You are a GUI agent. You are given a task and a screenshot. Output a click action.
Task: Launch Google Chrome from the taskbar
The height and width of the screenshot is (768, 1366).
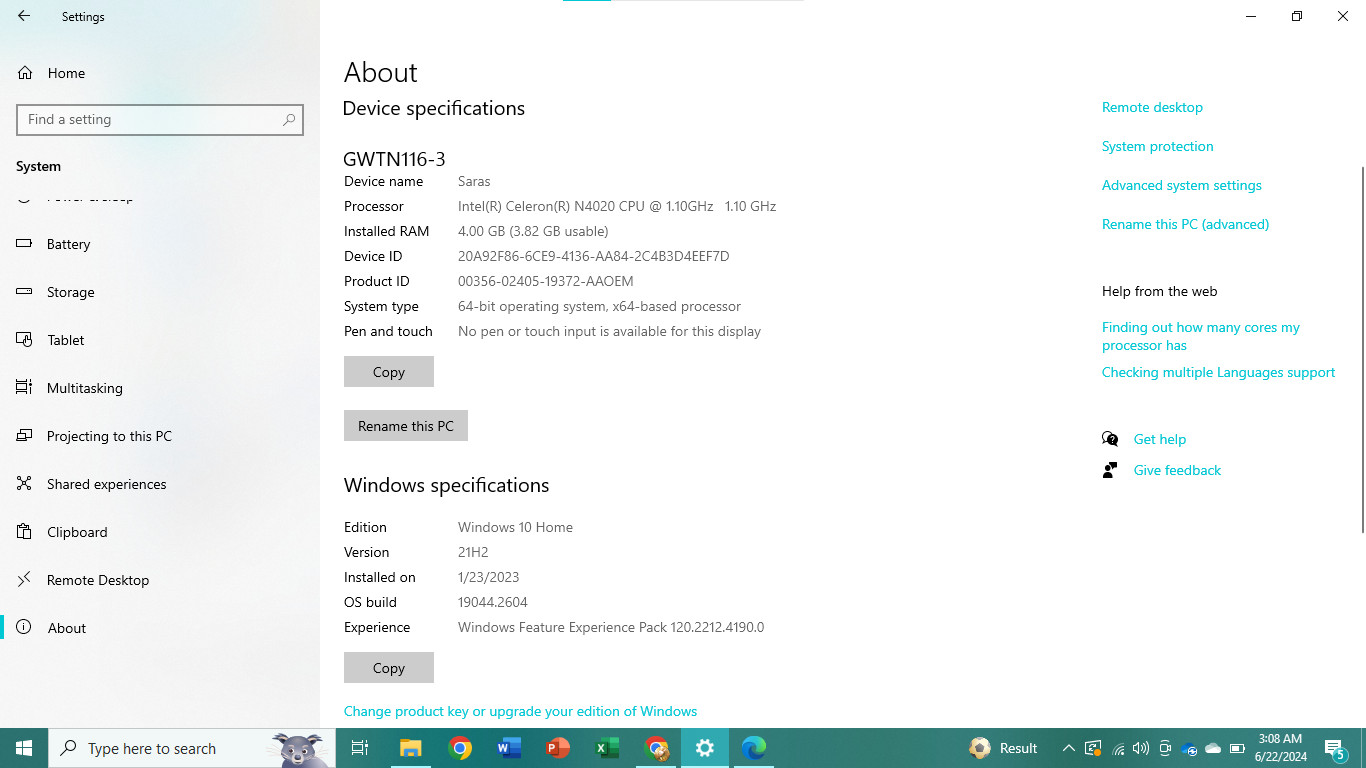tap(460, 748)
